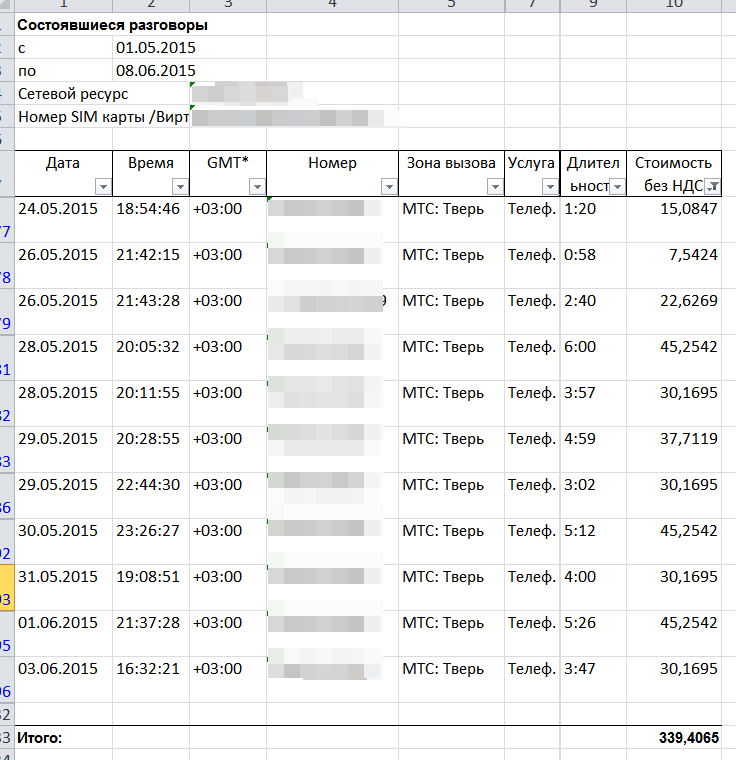Viewport: 736px width, 760px height.
Task: Select the date cell 31.05.2015
Action: click(x=64, y=588)
